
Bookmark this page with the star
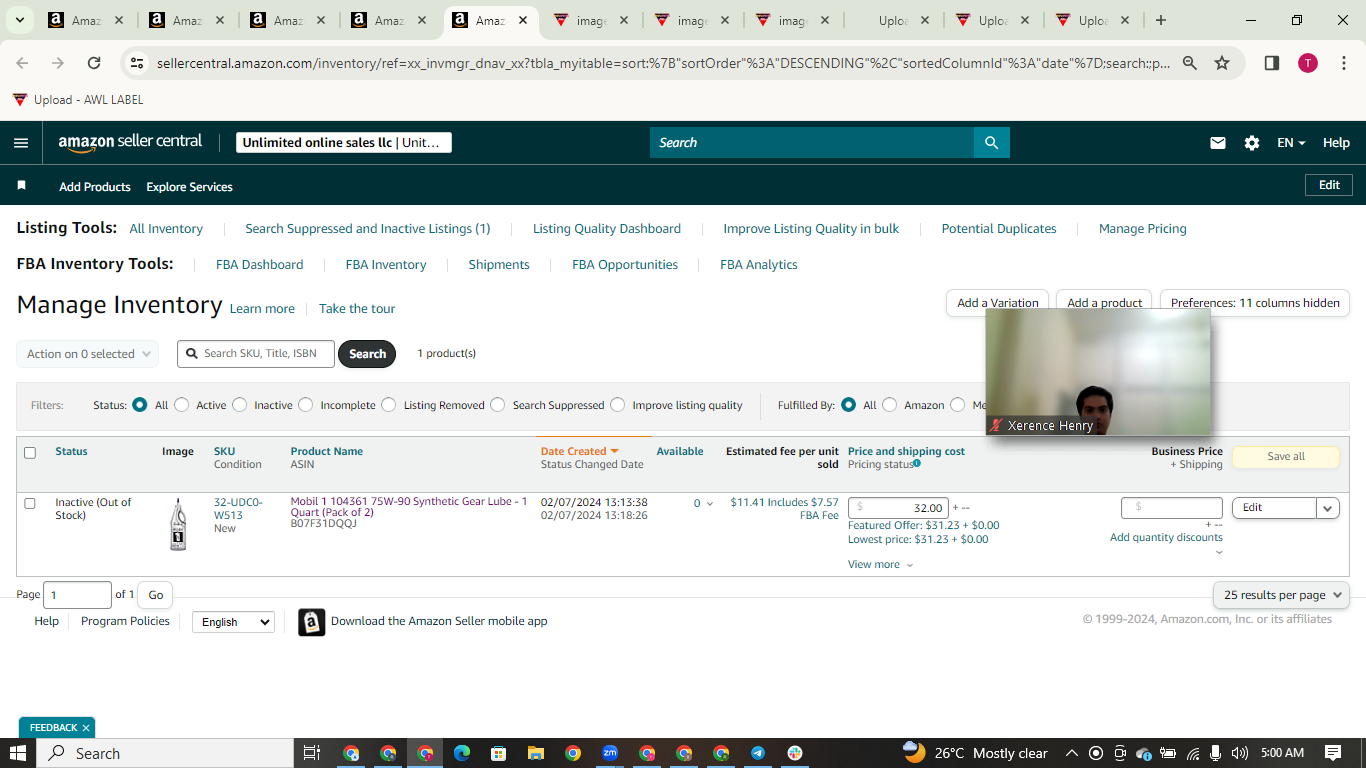coord(1222,63)
